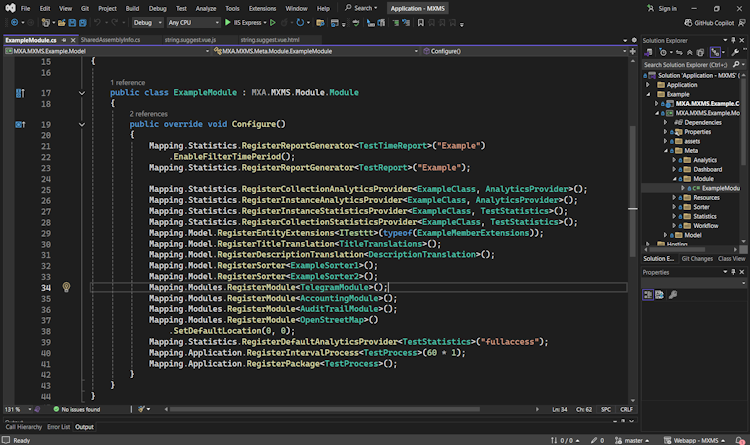
Task: Click the inheritance margin icon on line 17
Action: (20, 93)
